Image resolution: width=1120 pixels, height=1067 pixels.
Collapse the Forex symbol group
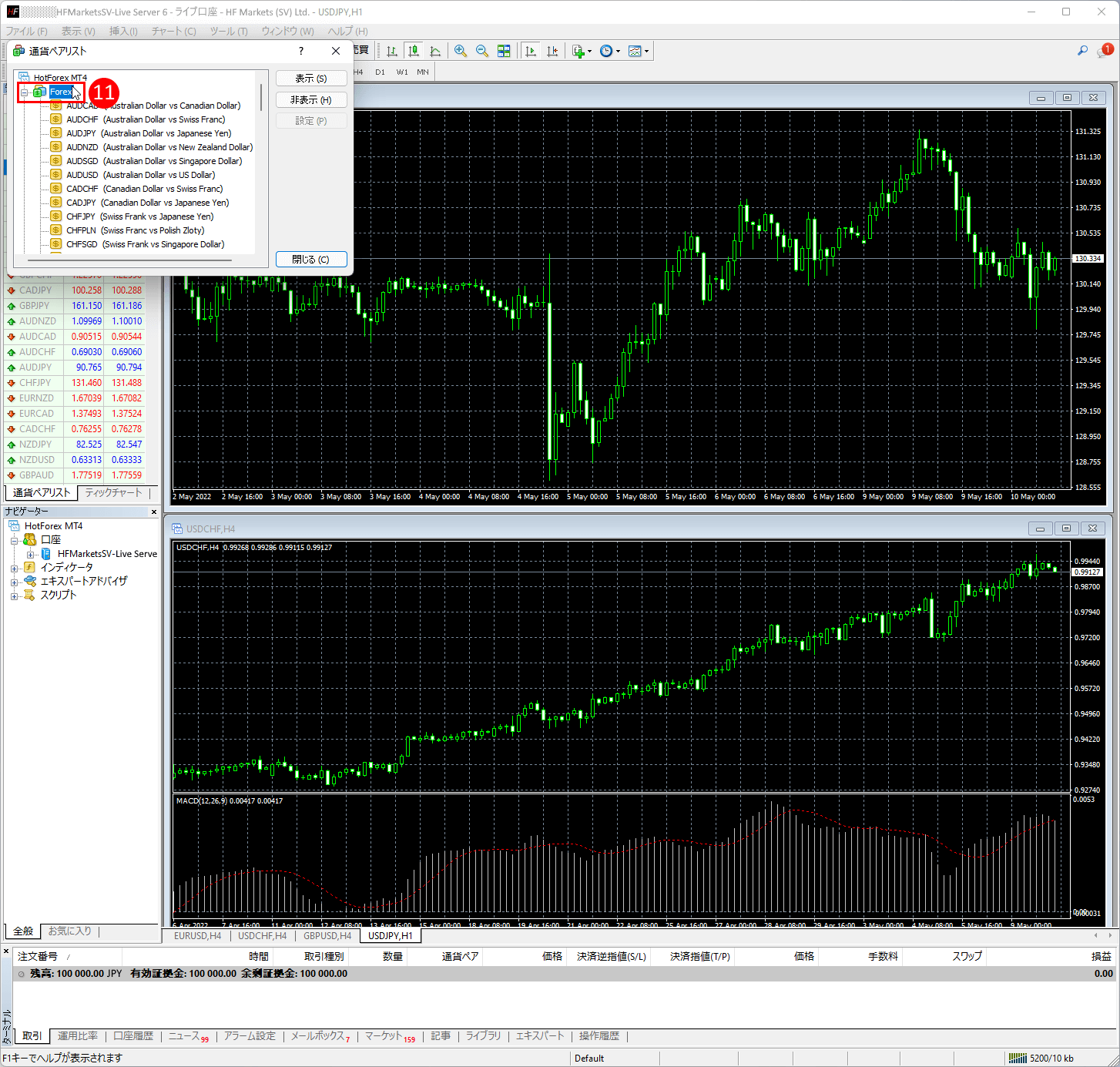coord(25,92)
